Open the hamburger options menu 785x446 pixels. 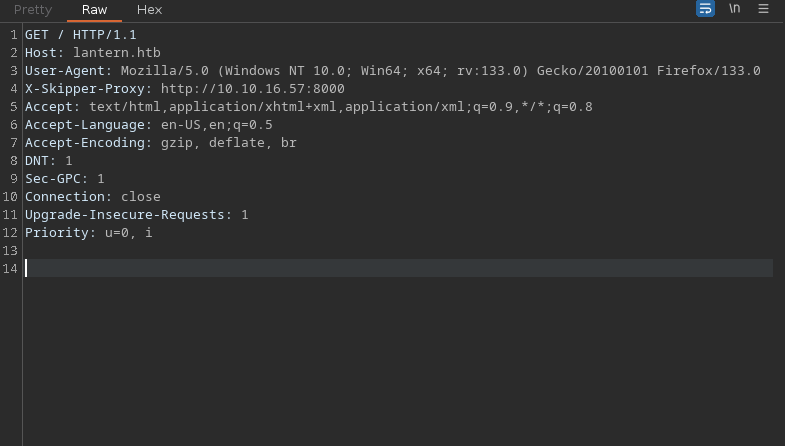(763, 9)
